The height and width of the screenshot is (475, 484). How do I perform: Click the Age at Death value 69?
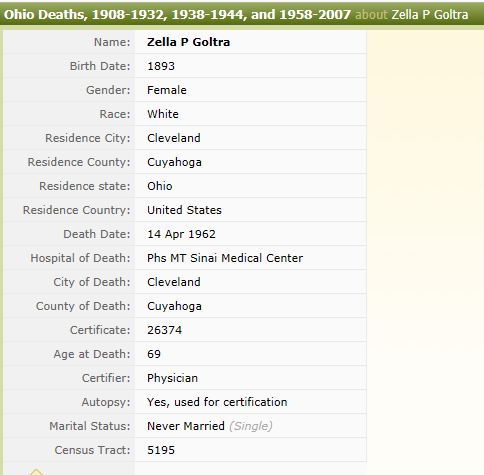(x=154, y=354)
